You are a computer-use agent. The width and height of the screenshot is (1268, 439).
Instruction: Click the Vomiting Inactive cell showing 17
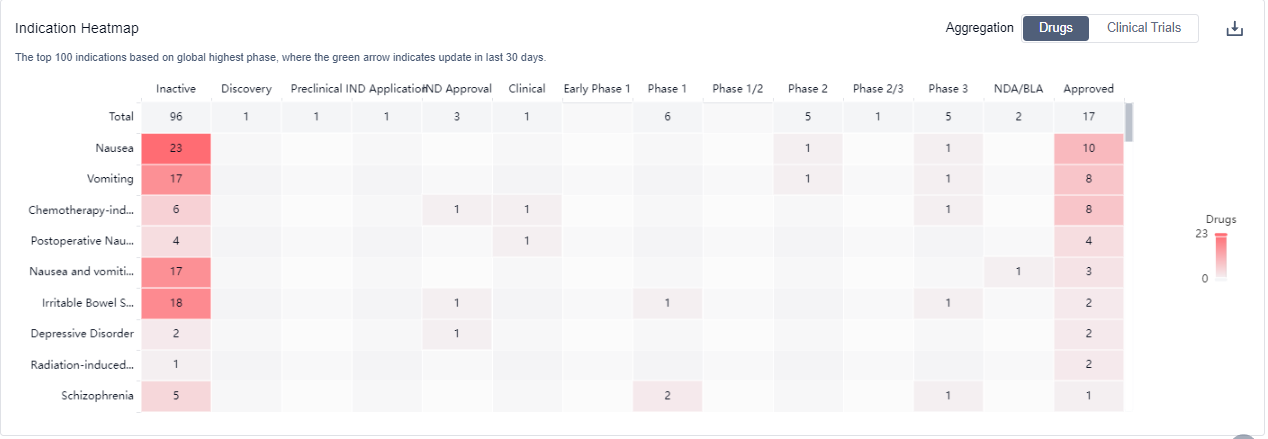[x=176, y=179]
